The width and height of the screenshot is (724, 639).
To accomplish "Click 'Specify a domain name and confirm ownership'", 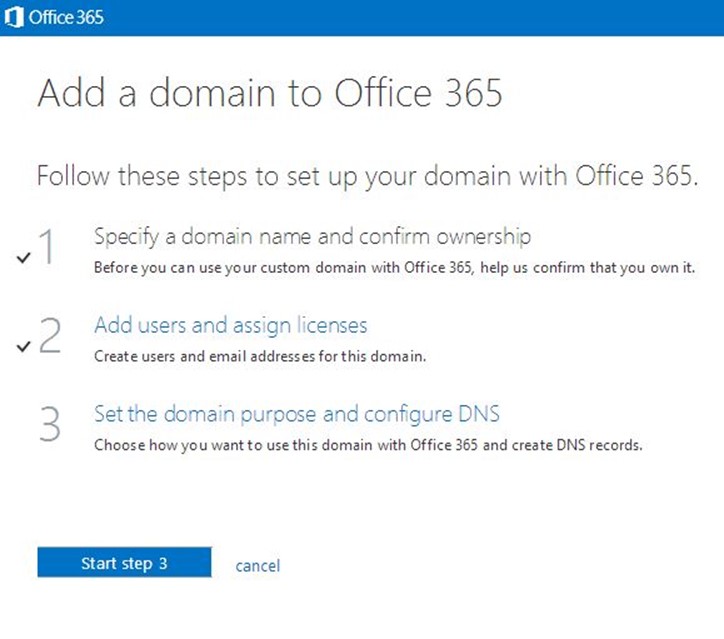I will coord(313,237).
